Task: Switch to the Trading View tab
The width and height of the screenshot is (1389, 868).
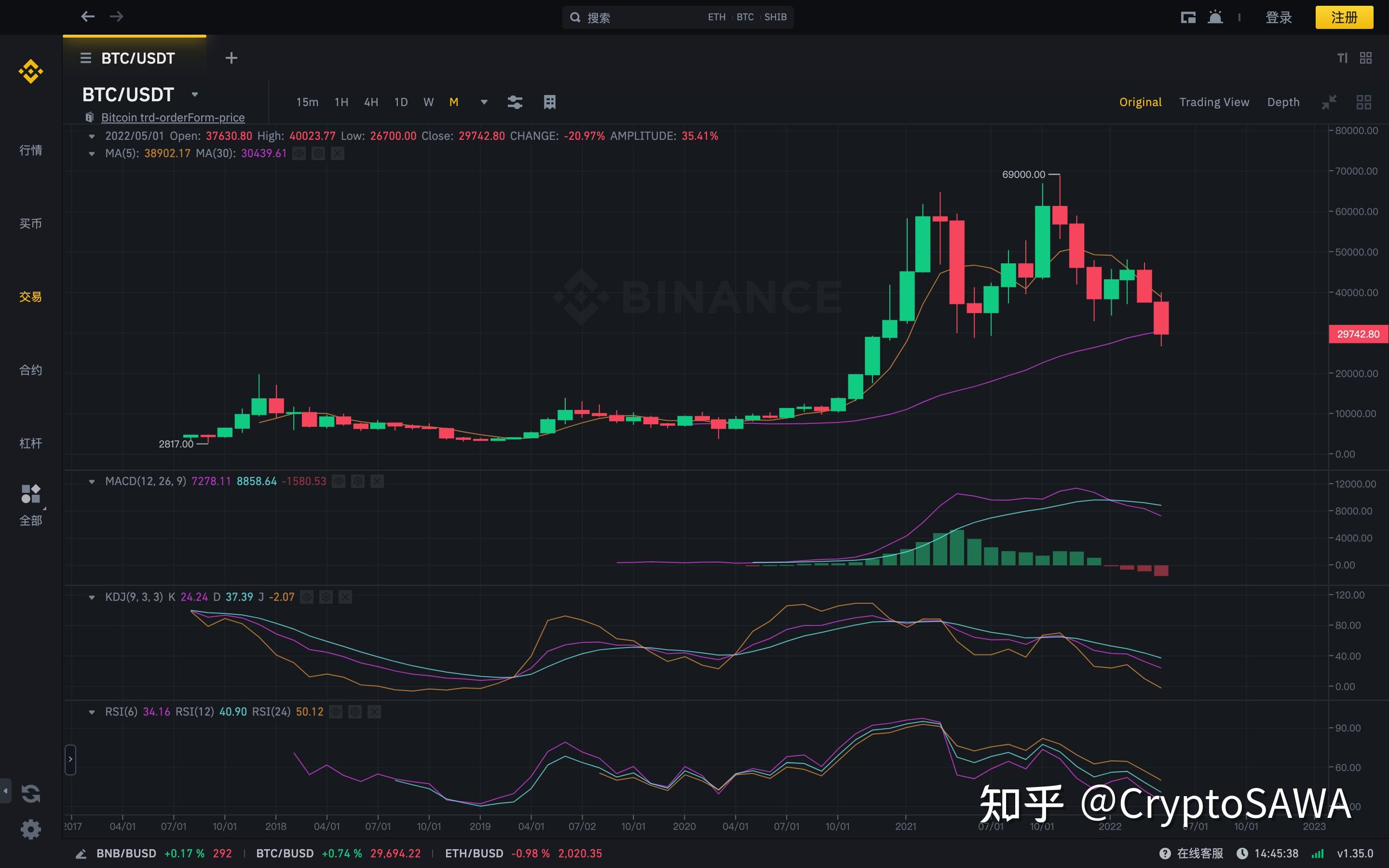Action: 1214,102
